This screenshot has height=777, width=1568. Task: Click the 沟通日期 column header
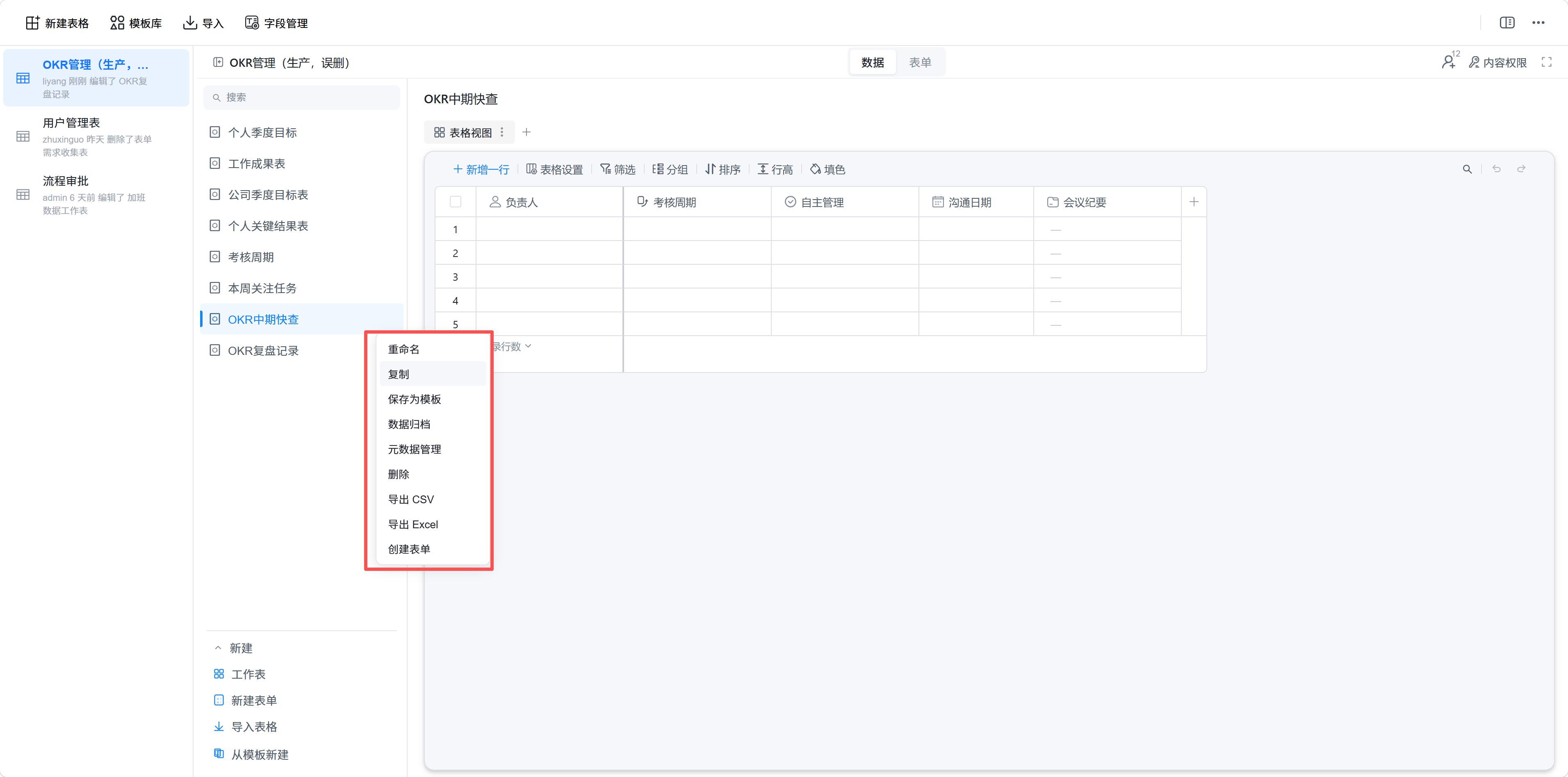coord(976,202)
